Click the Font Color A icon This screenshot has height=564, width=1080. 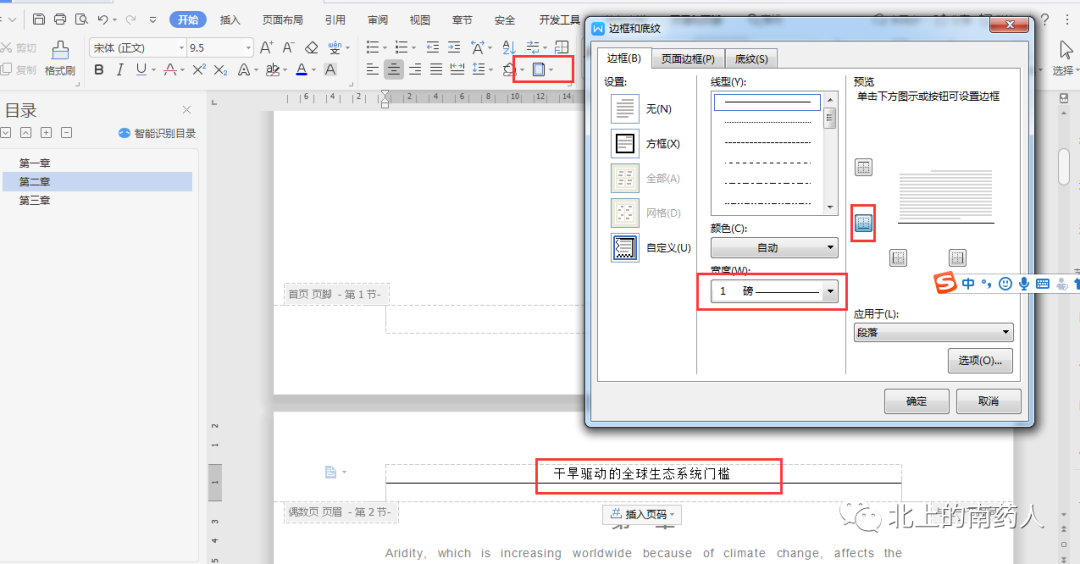(301, 70)
